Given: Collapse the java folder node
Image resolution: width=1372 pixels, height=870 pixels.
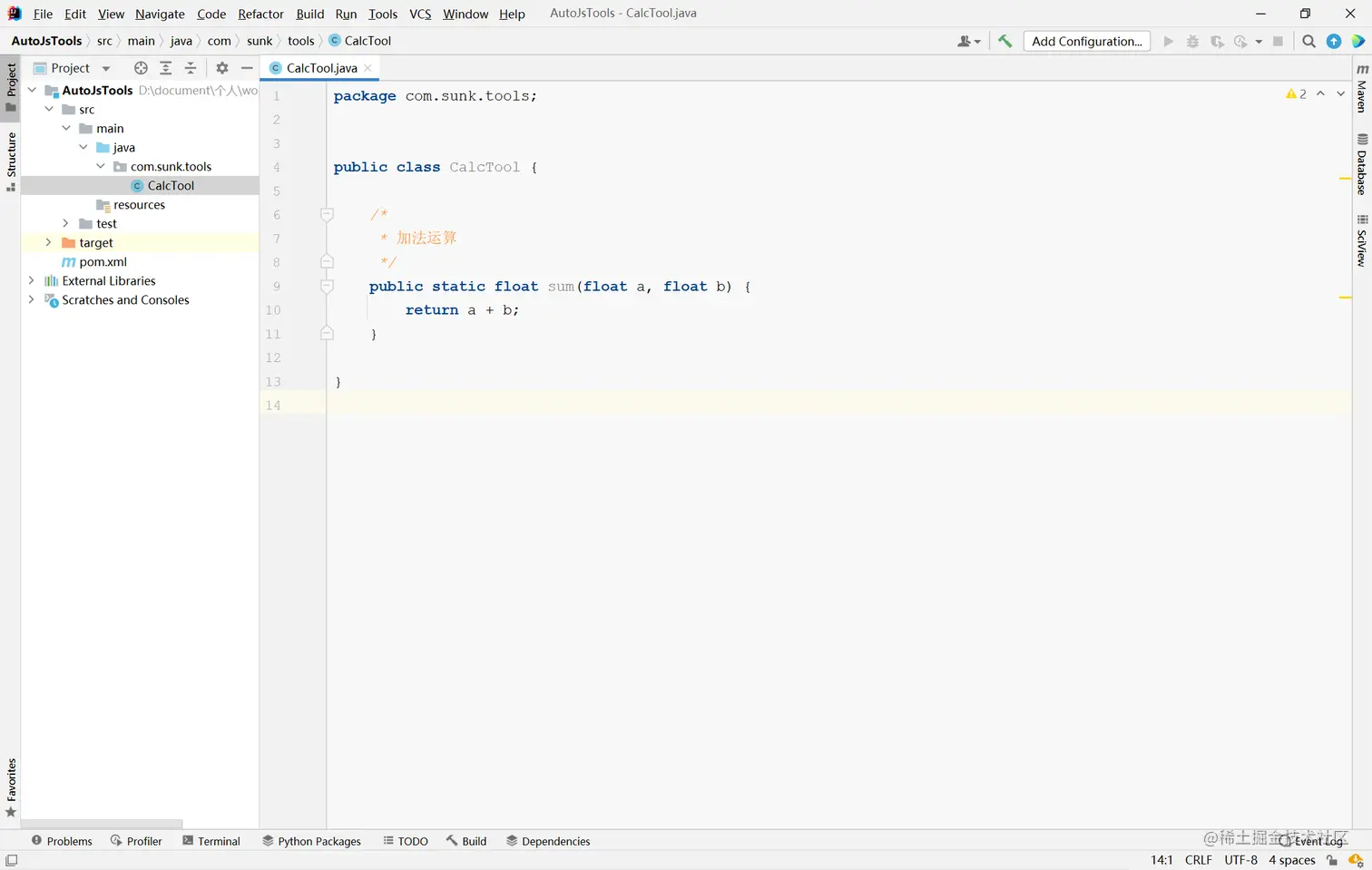Looking at the screenshot, I should [x=83, y=147].
